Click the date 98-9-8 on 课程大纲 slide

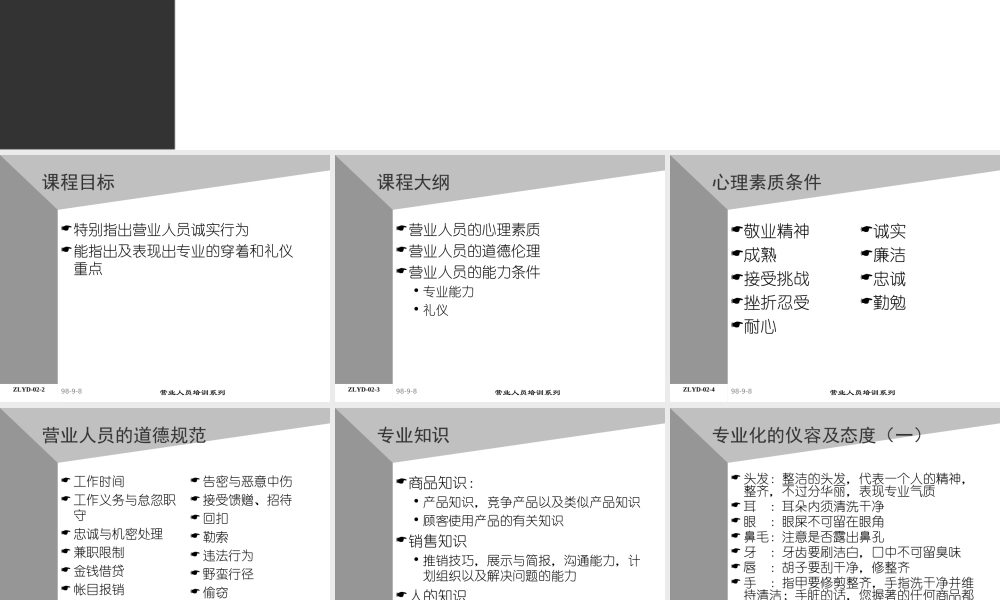click(406, 391)
